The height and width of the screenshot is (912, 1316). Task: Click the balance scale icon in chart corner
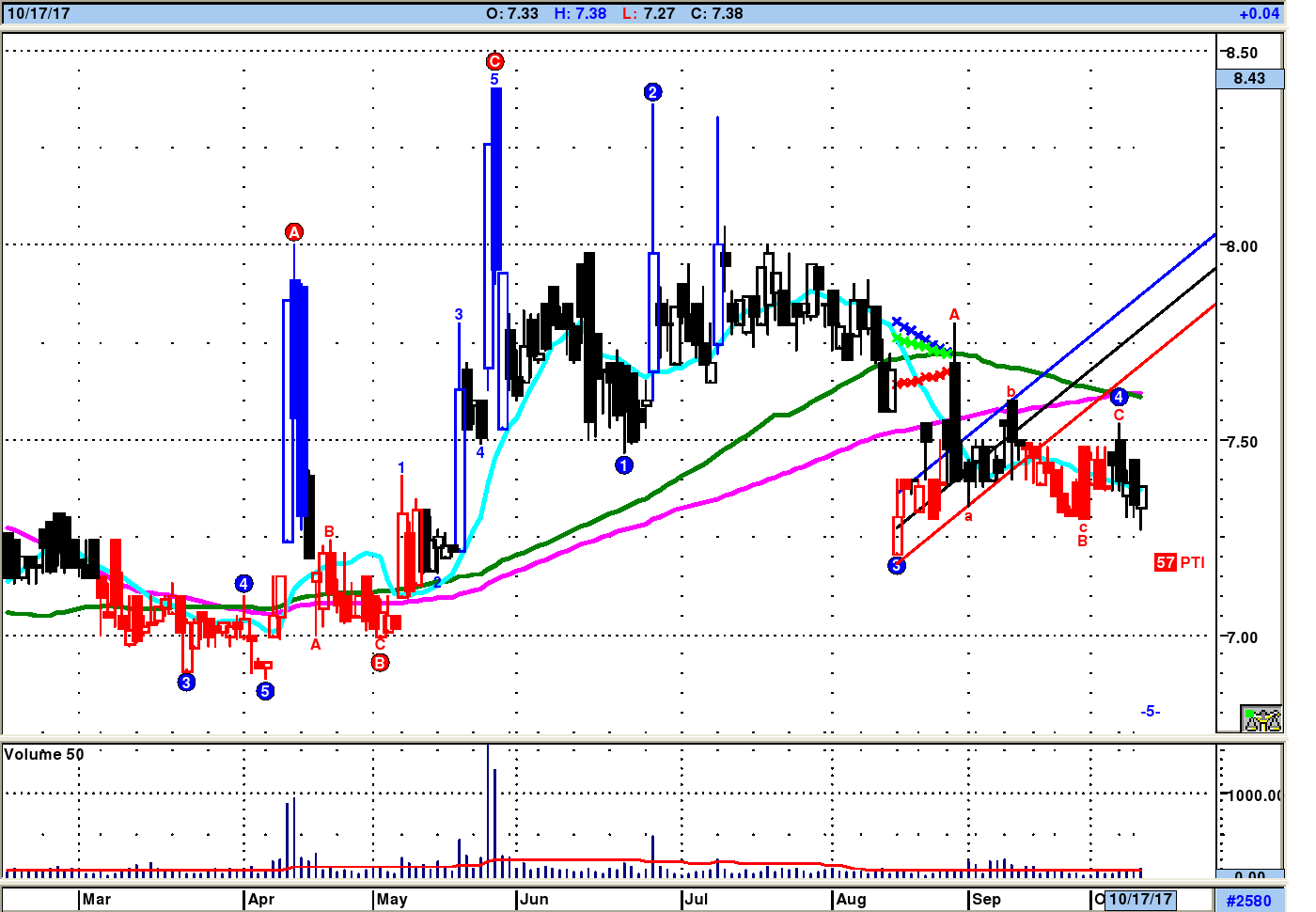[x=1261, y=719]
